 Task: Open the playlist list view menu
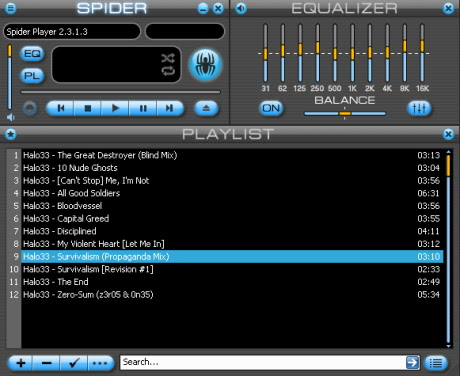coord(435,363)
